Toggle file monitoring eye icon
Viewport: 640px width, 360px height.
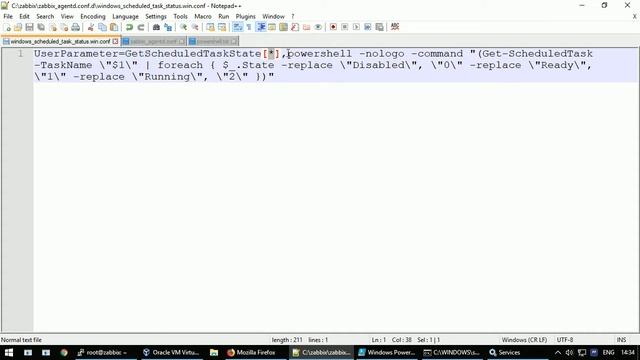[x=318, y=27]
